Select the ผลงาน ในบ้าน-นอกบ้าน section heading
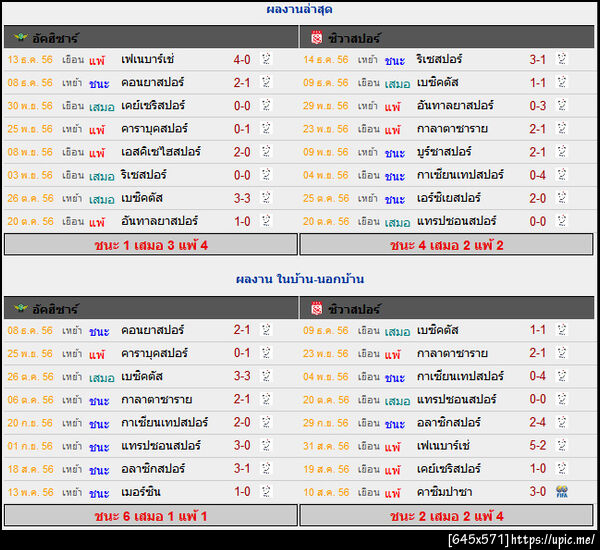This screenshot has width=600, height=550. click(300, 279)
